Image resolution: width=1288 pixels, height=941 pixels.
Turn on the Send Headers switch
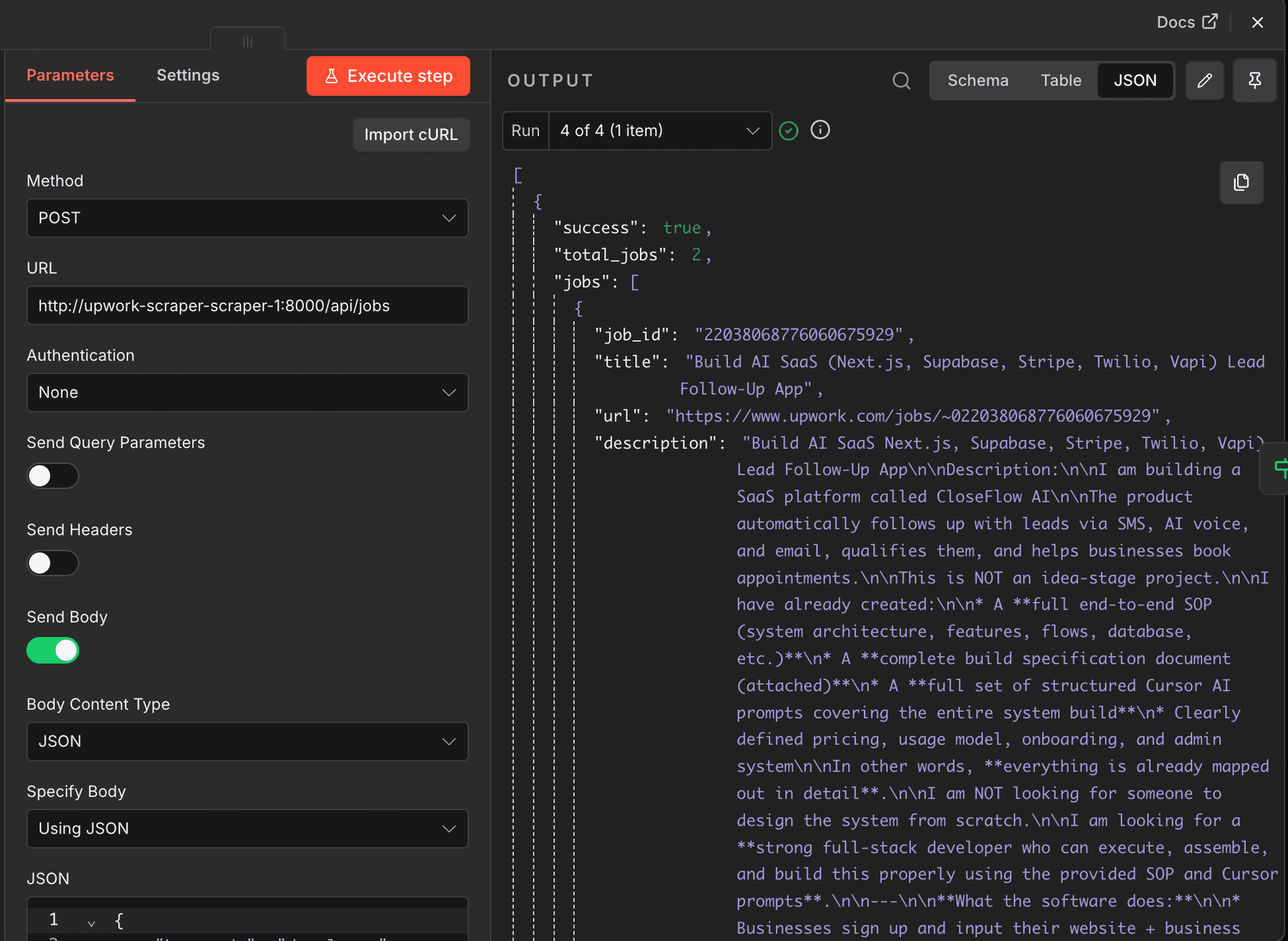pos(52,563)
